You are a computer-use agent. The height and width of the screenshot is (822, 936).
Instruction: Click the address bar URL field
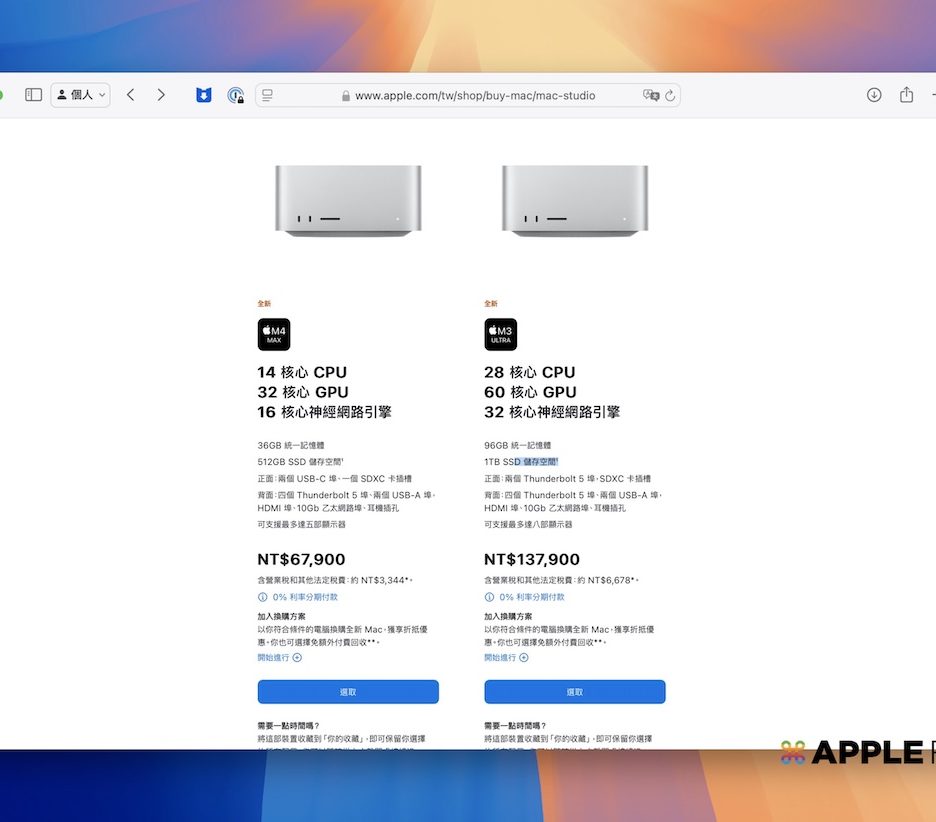474,96
